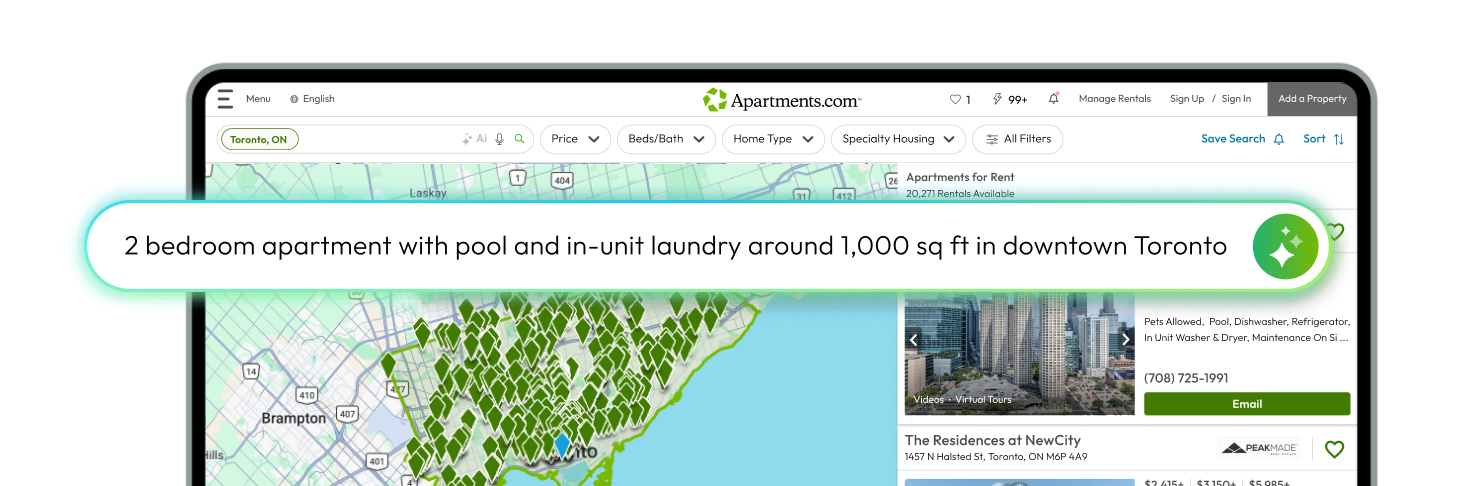Screen dimensions: 1480x486
Task: Click the Sort arrows icon
Action: pos(1339,139)
